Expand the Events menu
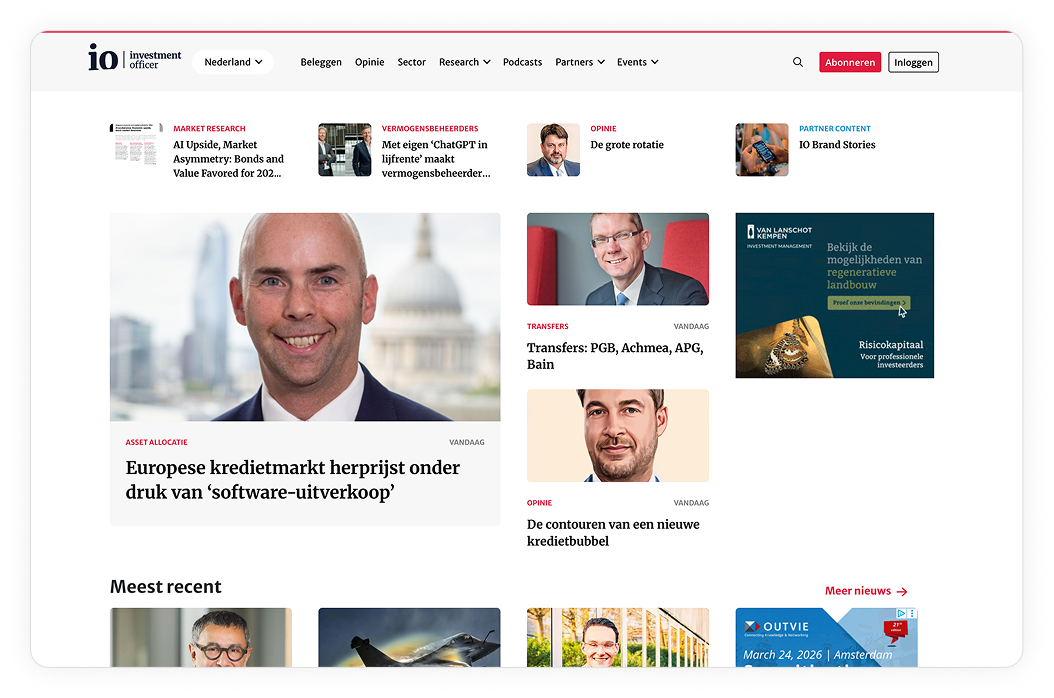 637,62
